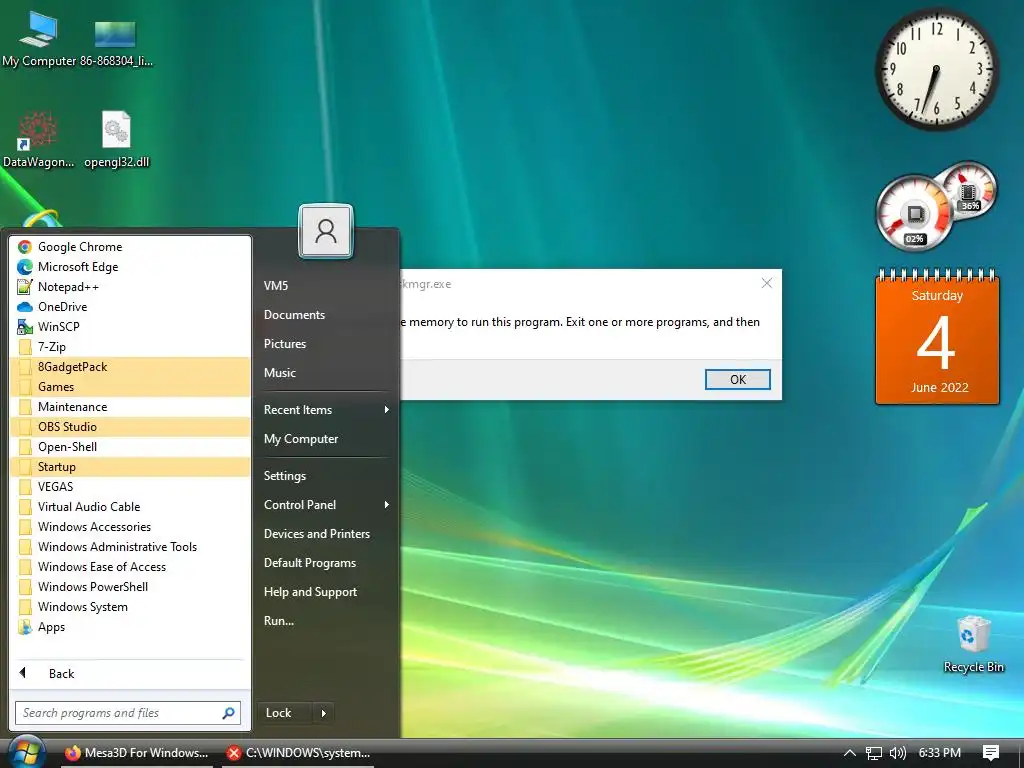
Task: Open OneDrive from the programs list
Action: point(131,307)
